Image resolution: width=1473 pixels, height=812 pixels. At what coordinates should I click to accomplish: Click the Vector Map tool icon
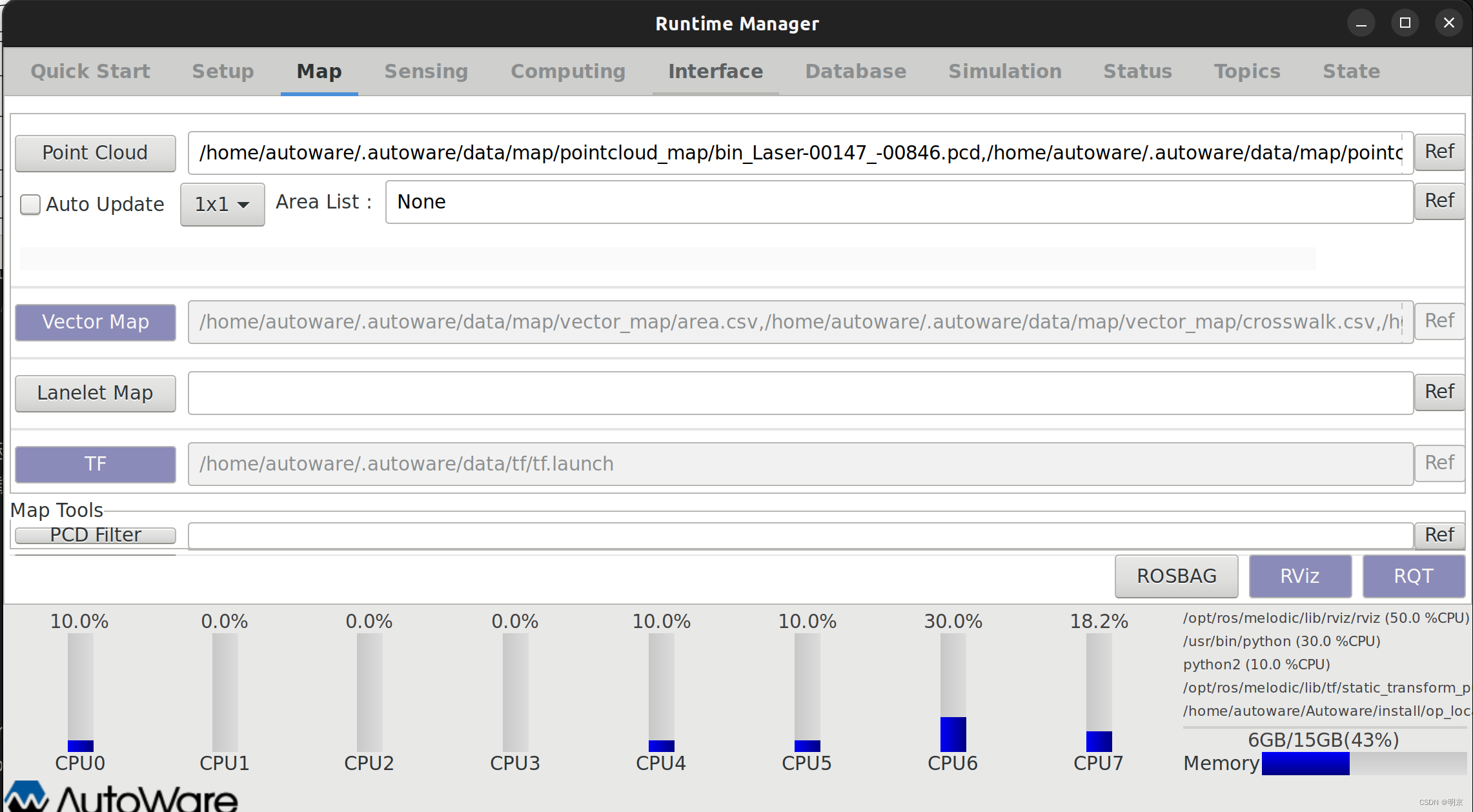pyautogui.click(x=96, y=322)
